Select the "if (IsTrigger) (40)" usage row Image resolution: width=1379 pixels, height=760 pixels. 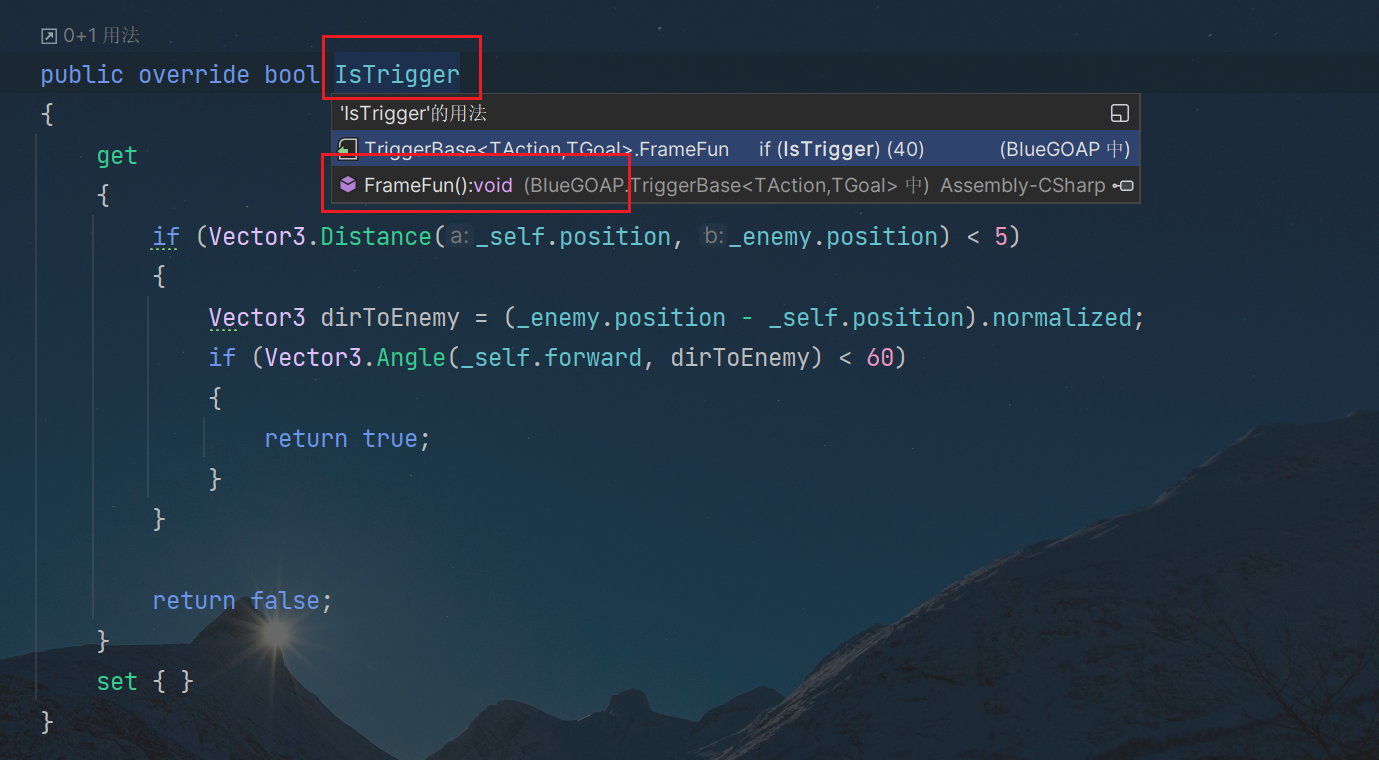[840, 150]
